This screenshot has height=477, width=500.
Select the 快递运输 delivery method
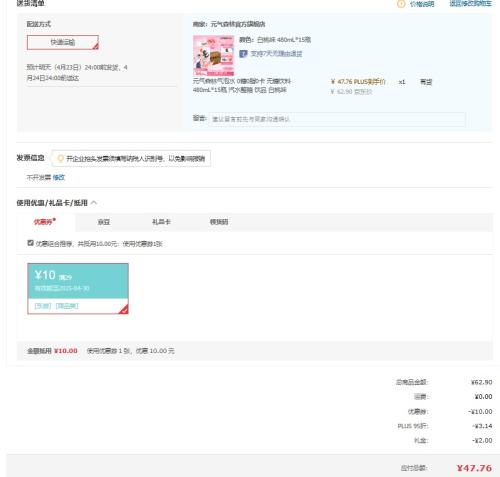click(63, 42)
